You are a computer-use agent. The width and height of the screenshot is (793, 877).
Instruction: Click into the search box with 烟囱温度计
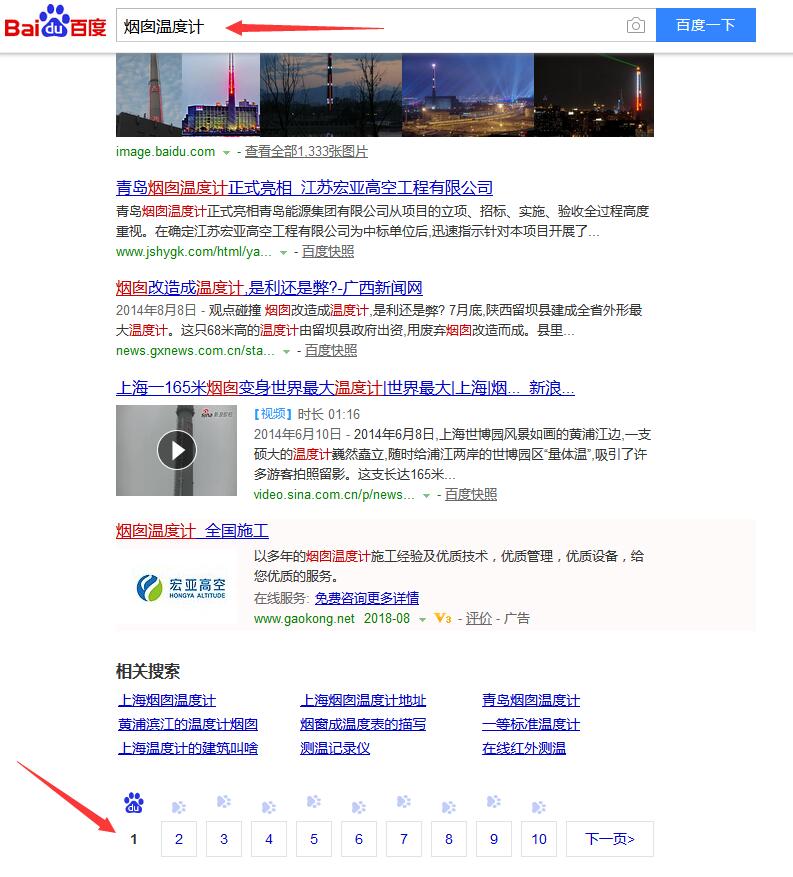tap(370, 26)
